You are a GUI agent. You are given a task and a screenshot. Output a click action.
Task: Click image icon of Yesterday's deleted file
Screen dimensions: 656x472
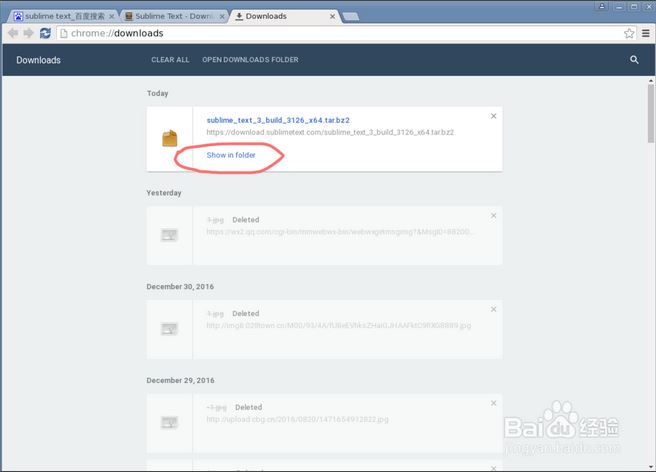(x=169, y=235)
